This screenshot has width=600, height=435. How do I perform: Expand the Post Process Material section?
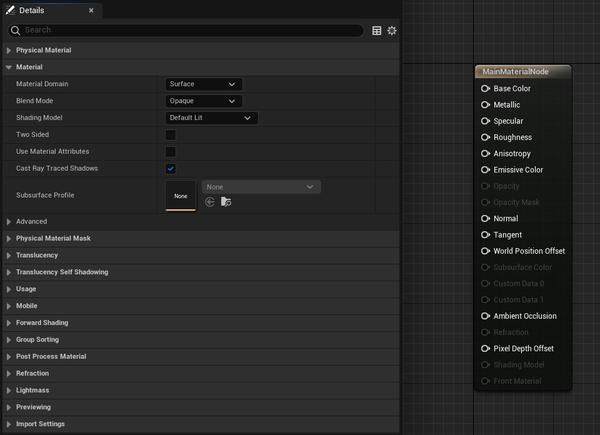[8, 357]
